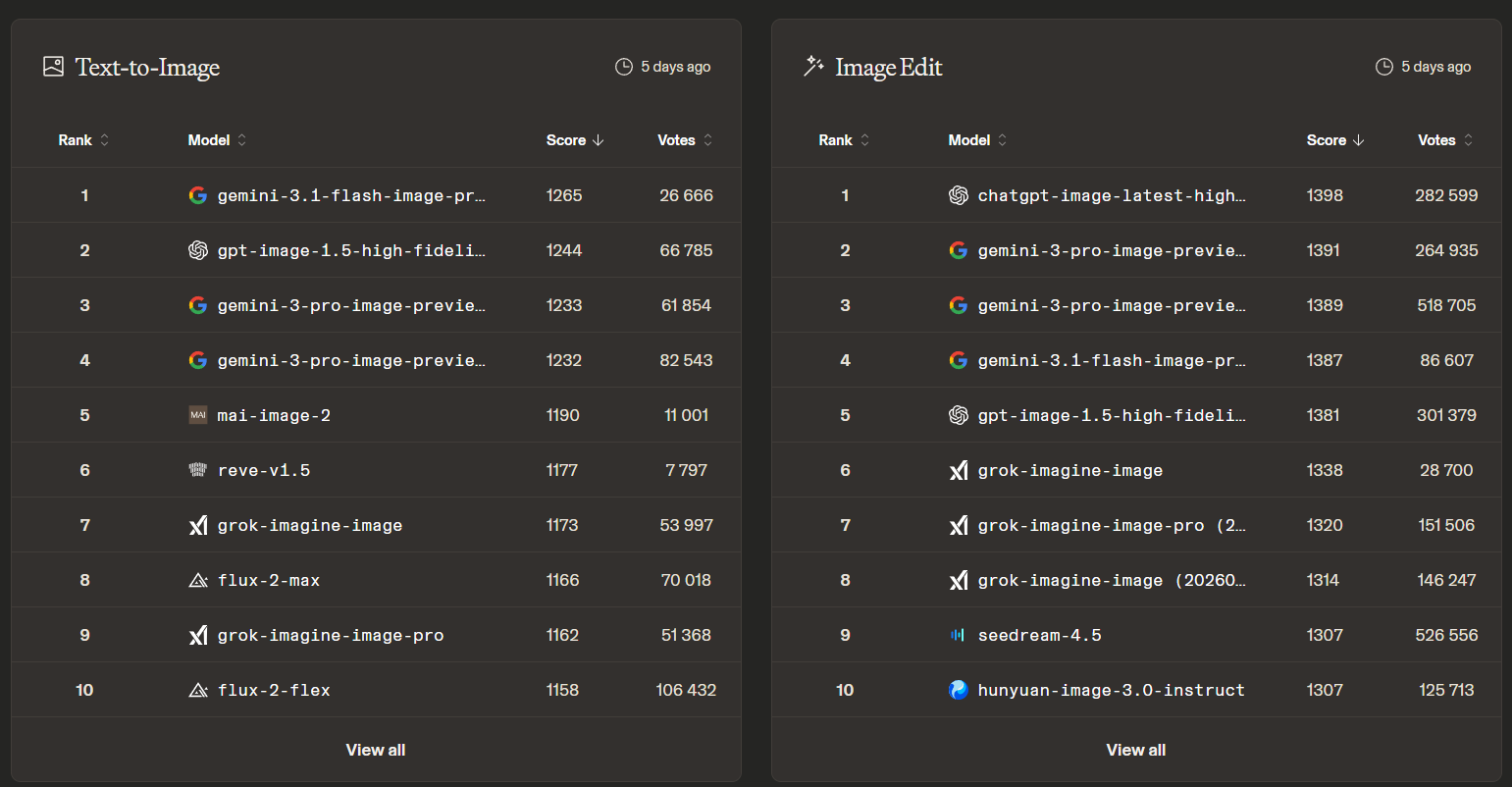Click votes value 7 797 for reve-v1.5
This screenshot has height=787, width=1512.
point(686,470)
